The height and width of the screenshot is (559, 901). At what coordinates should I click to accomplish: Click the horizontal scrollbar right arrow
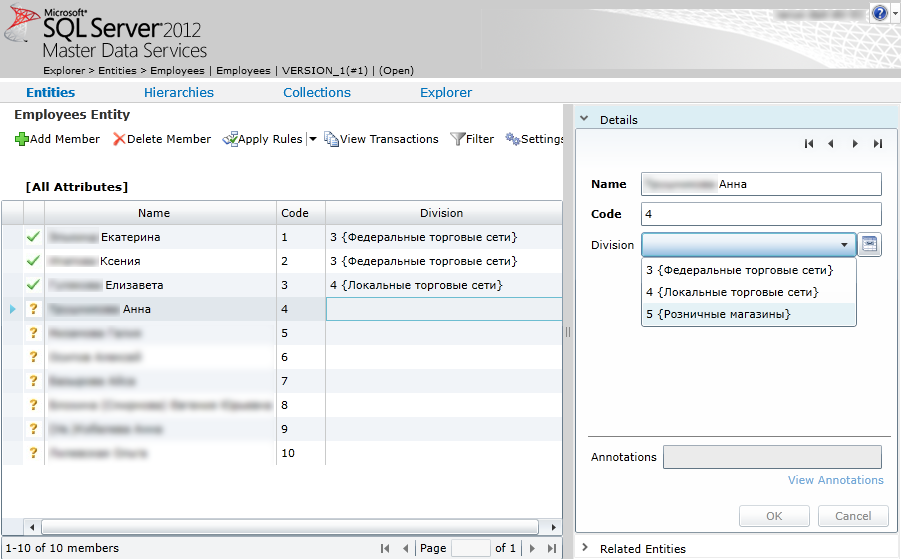(x=553, y=527)
